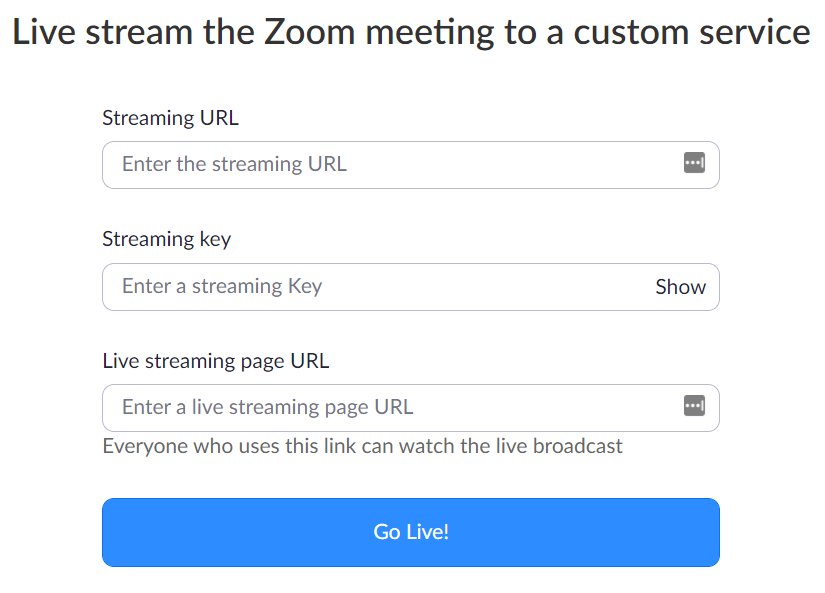Click placeholder "Enter the streaming URL"

[x=234, y=164]
